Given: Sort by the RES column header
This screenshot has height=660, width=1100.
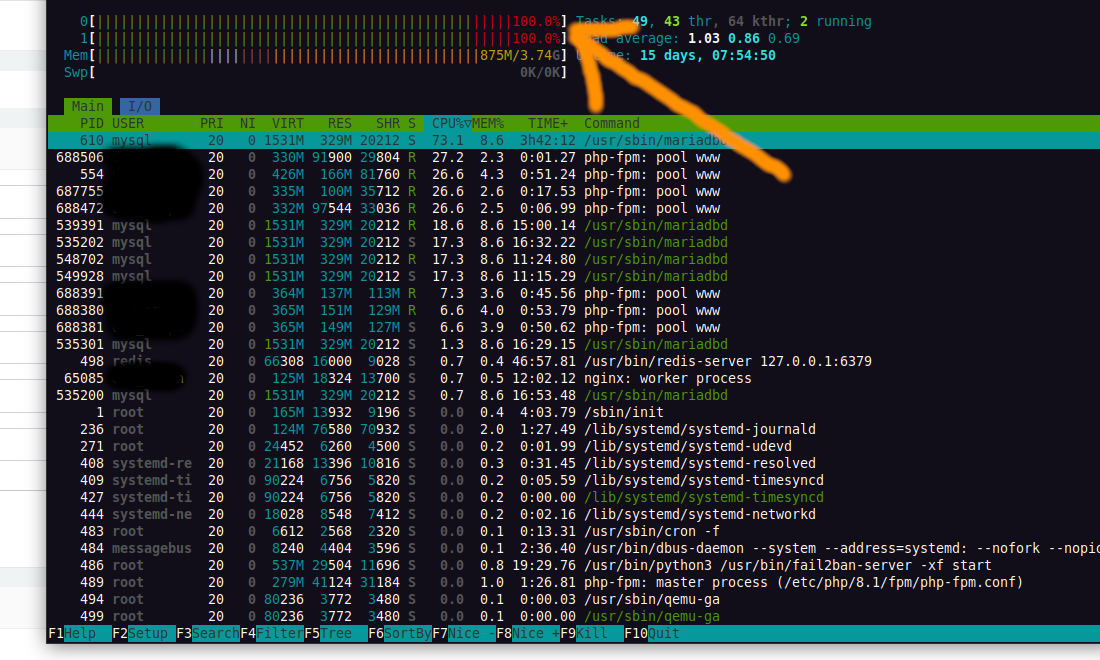Looking at the screenshot, I should [340, 123].
